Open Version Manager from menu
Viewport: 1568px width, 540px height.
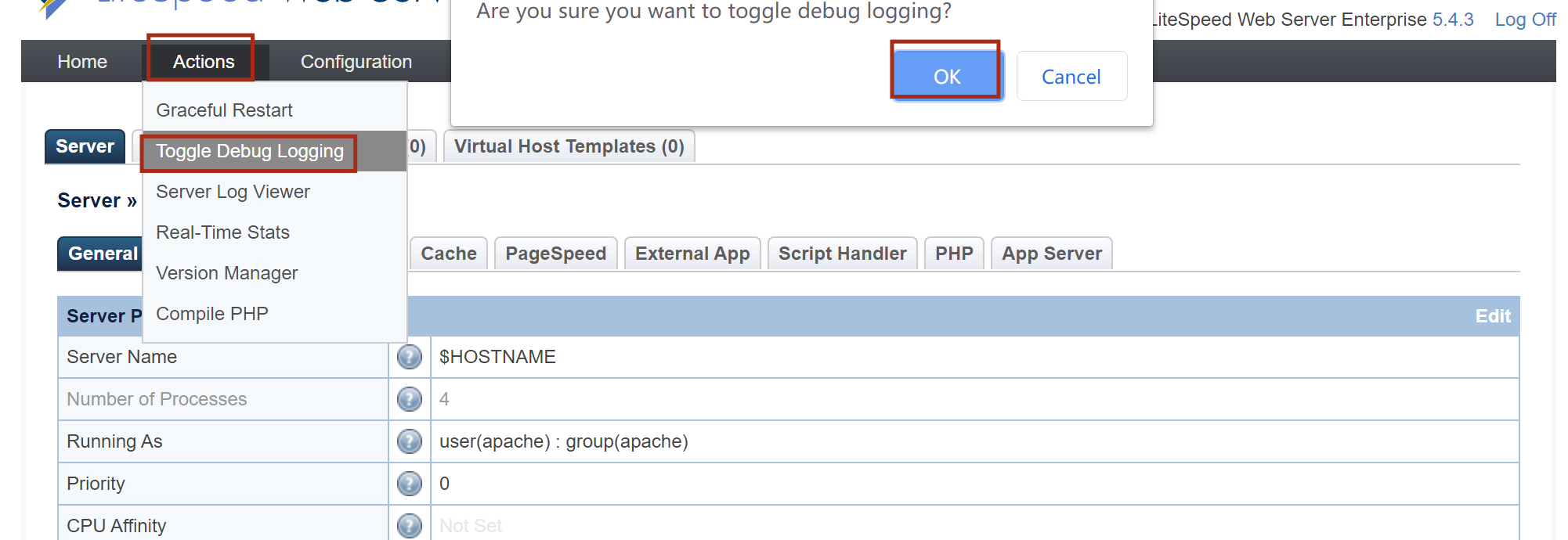[x=226, y=273]
